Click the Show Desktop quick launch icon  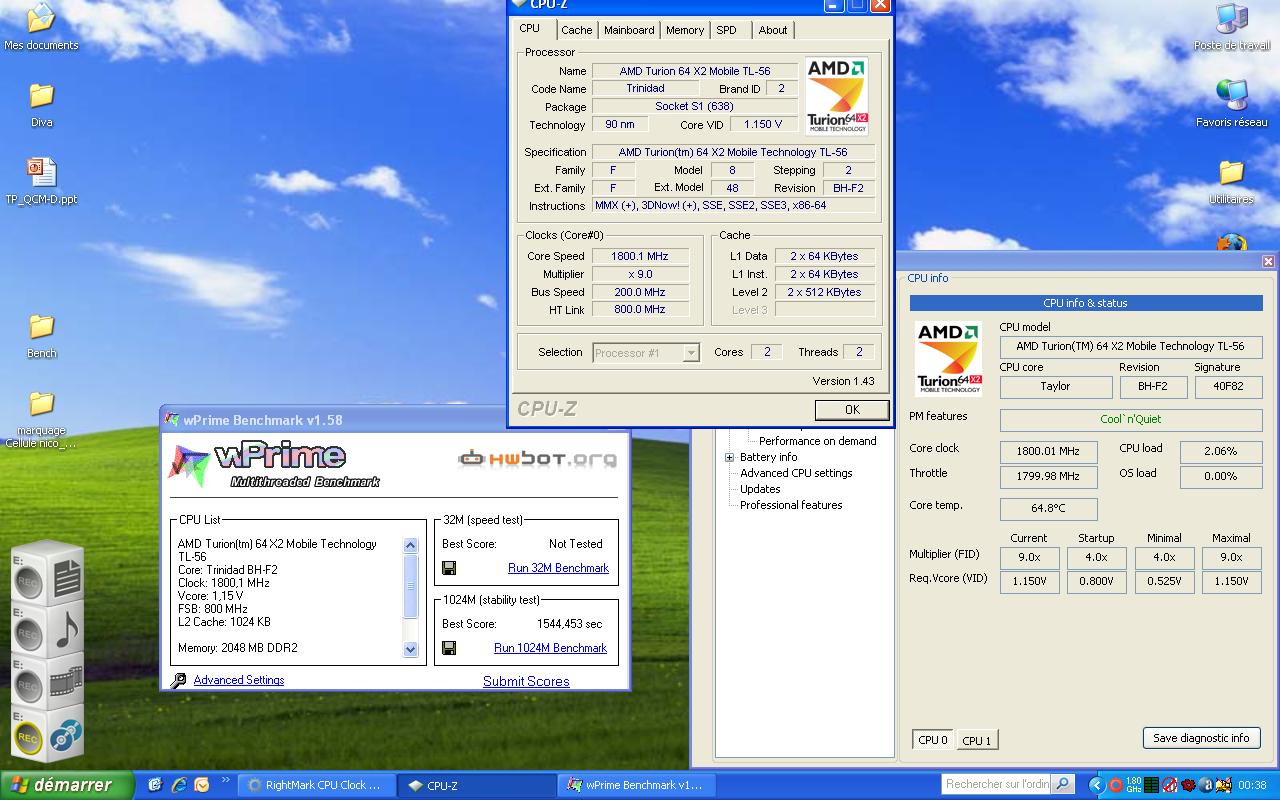pos(155,785)
